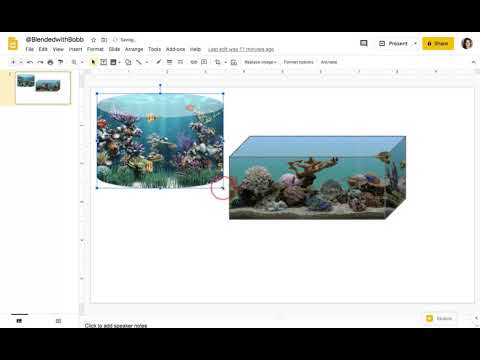Select the box-shaped aquarium image
480x360 pixels.
(x=317, y=178)
